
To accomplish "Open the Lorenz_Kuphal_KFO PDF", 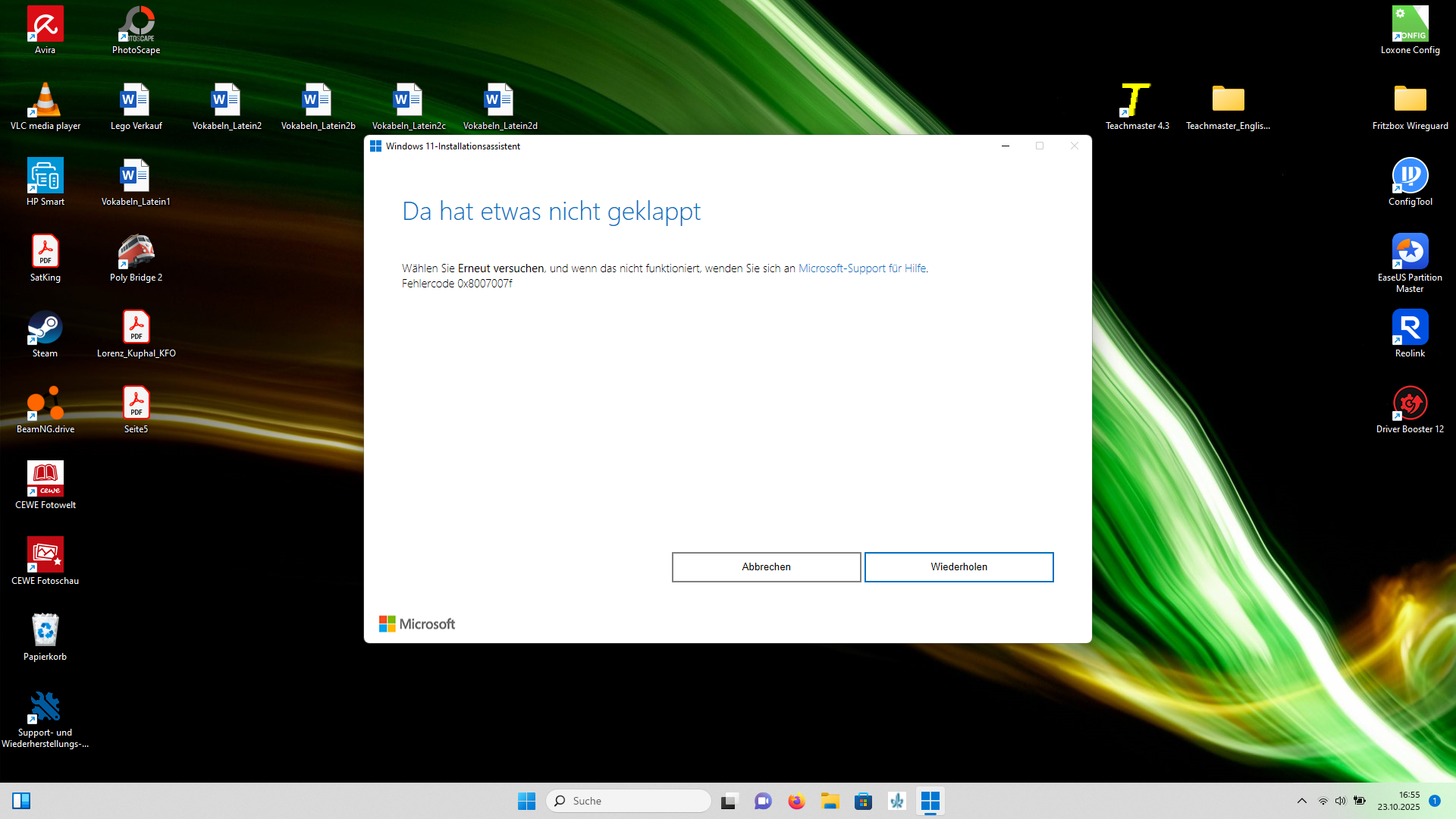I will (136, 334).
